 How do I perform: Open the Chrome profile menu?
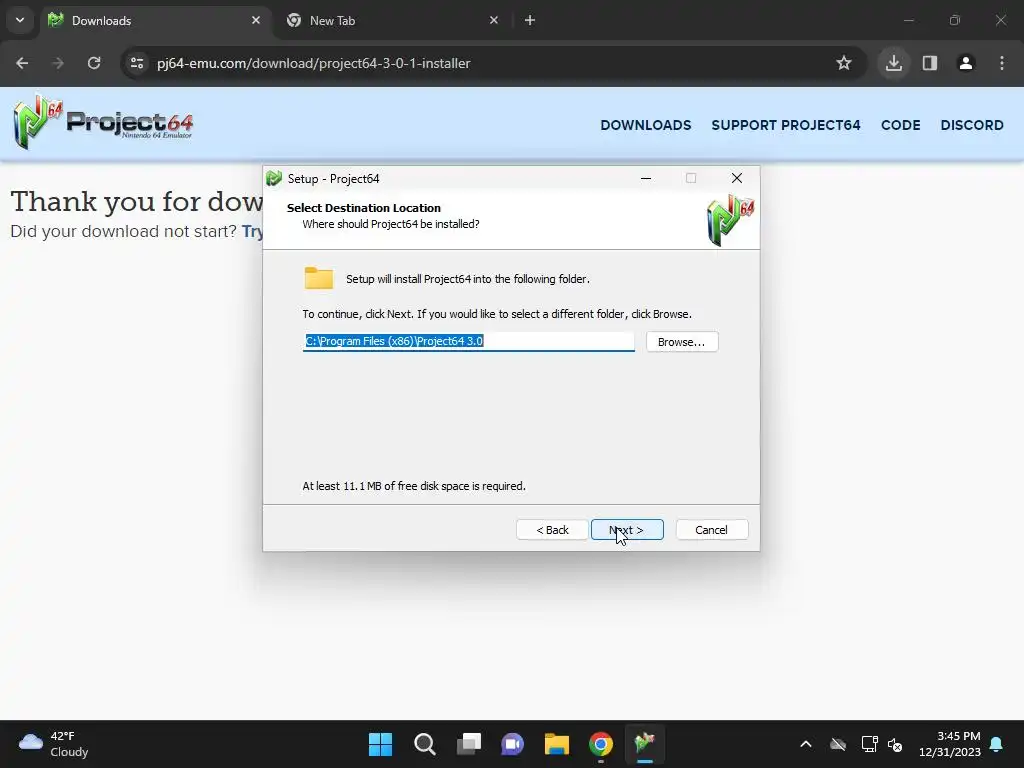965,63
